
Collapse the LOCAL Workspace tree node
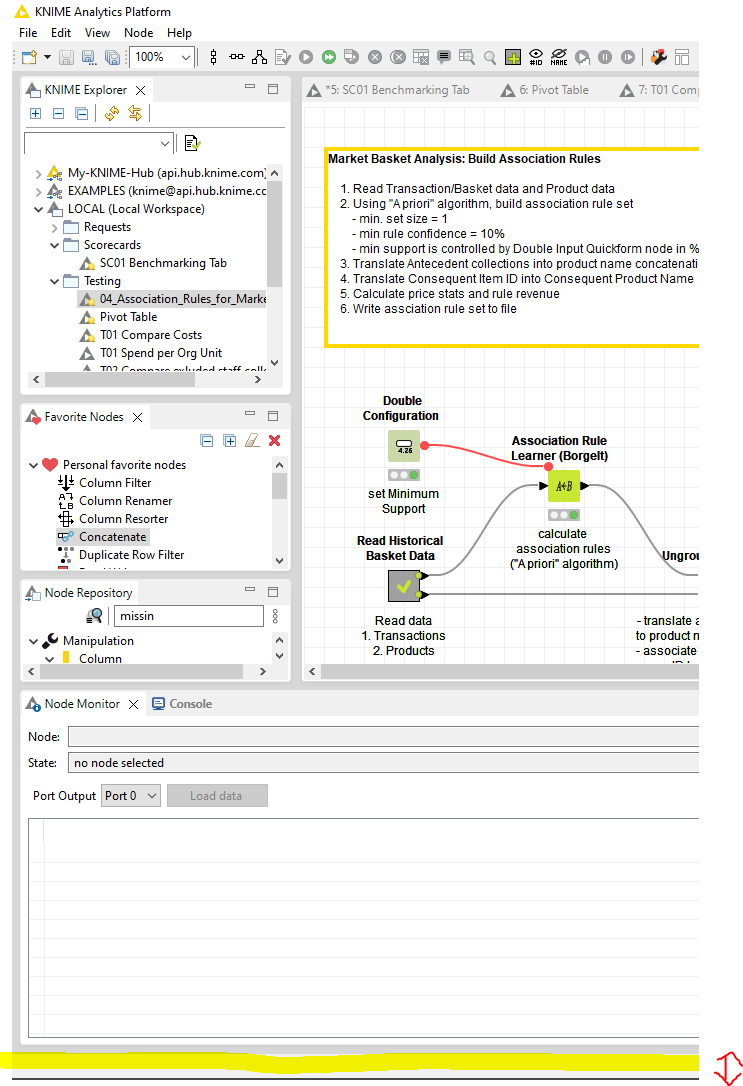pyautogui.click(x=39, y=209)
